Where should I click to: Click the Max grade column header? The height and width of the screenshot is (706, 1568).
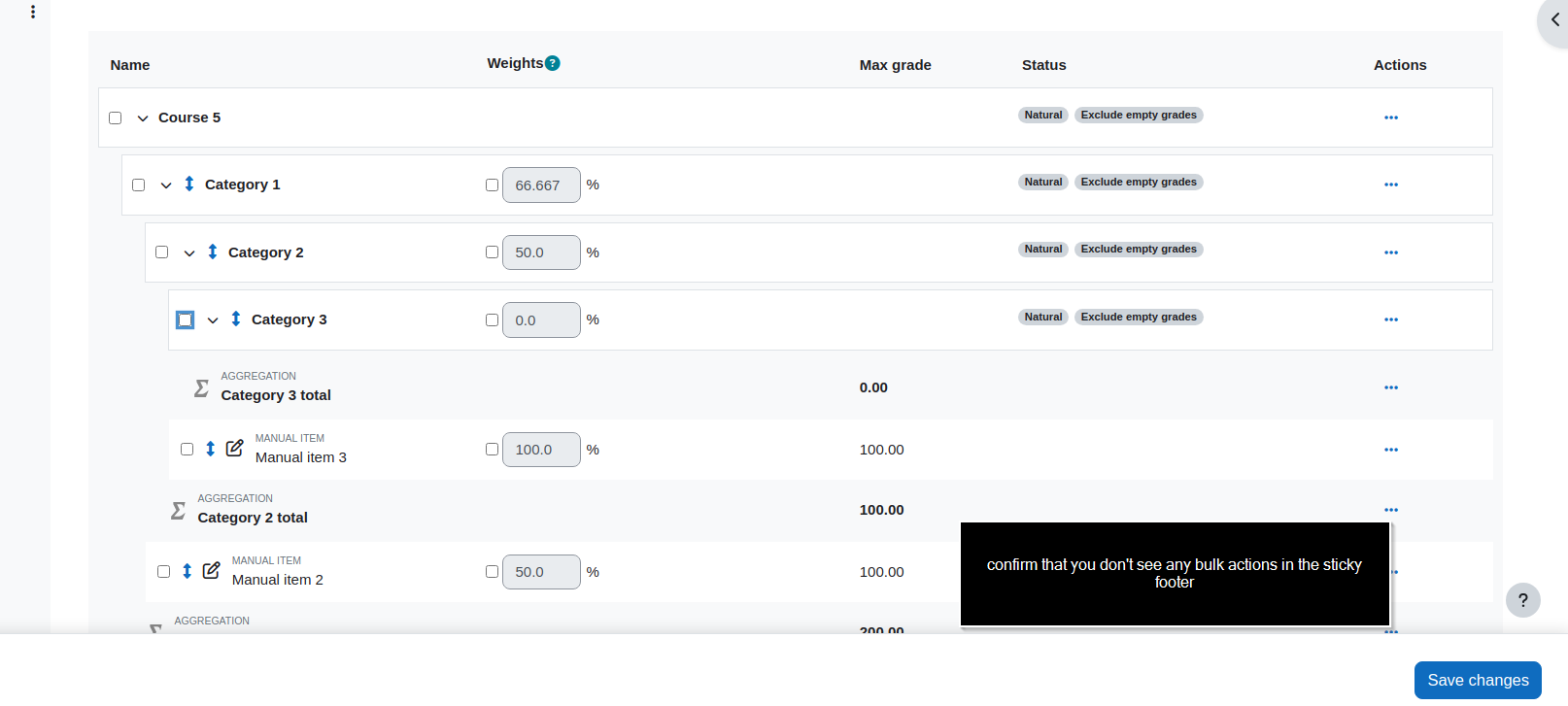click(x=895, y=65)
